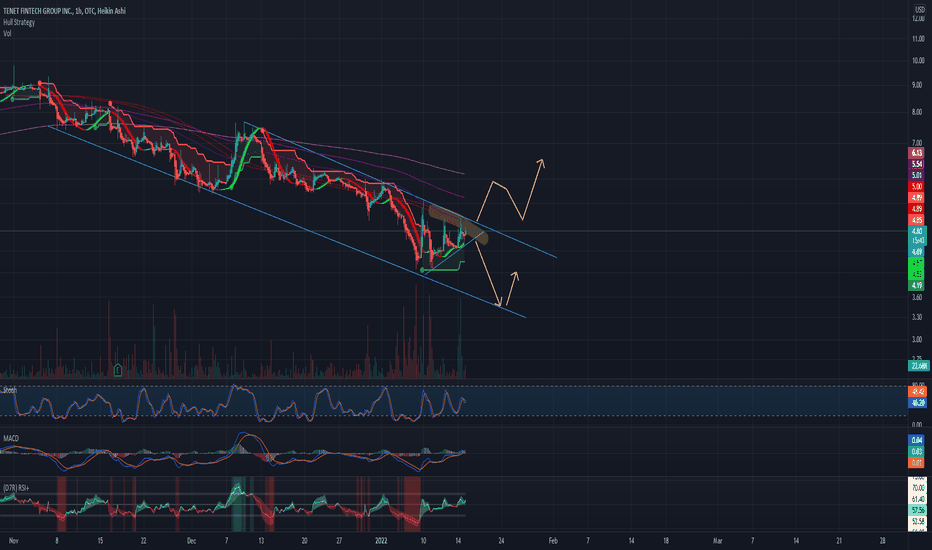Click the orange Stoch value label
Image resolution: width=932 pixels, height=550 pixels.
(x=918, y=392)
